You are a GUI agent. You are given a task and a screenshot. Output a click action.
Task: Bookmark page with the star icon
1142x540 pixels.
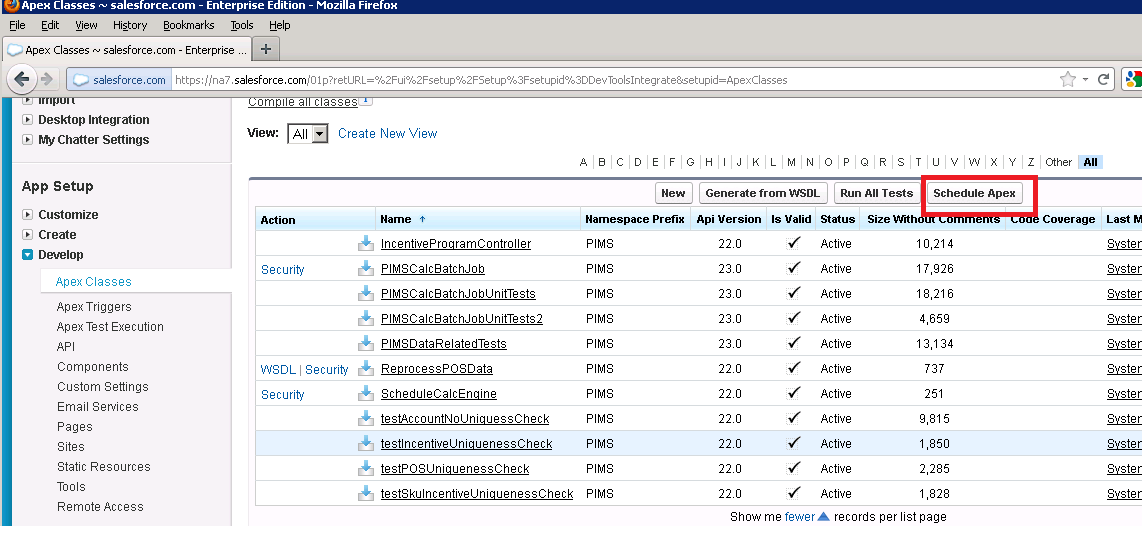click(1068, 79)
